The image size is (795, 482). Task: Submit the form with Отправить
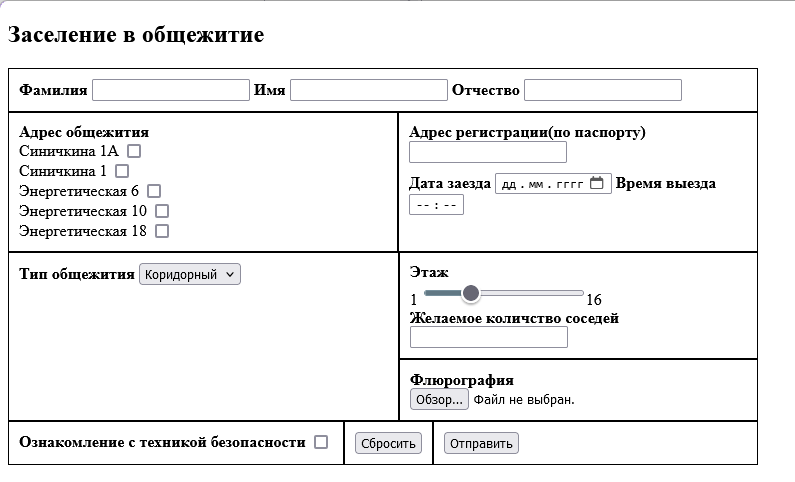point(481,443)
